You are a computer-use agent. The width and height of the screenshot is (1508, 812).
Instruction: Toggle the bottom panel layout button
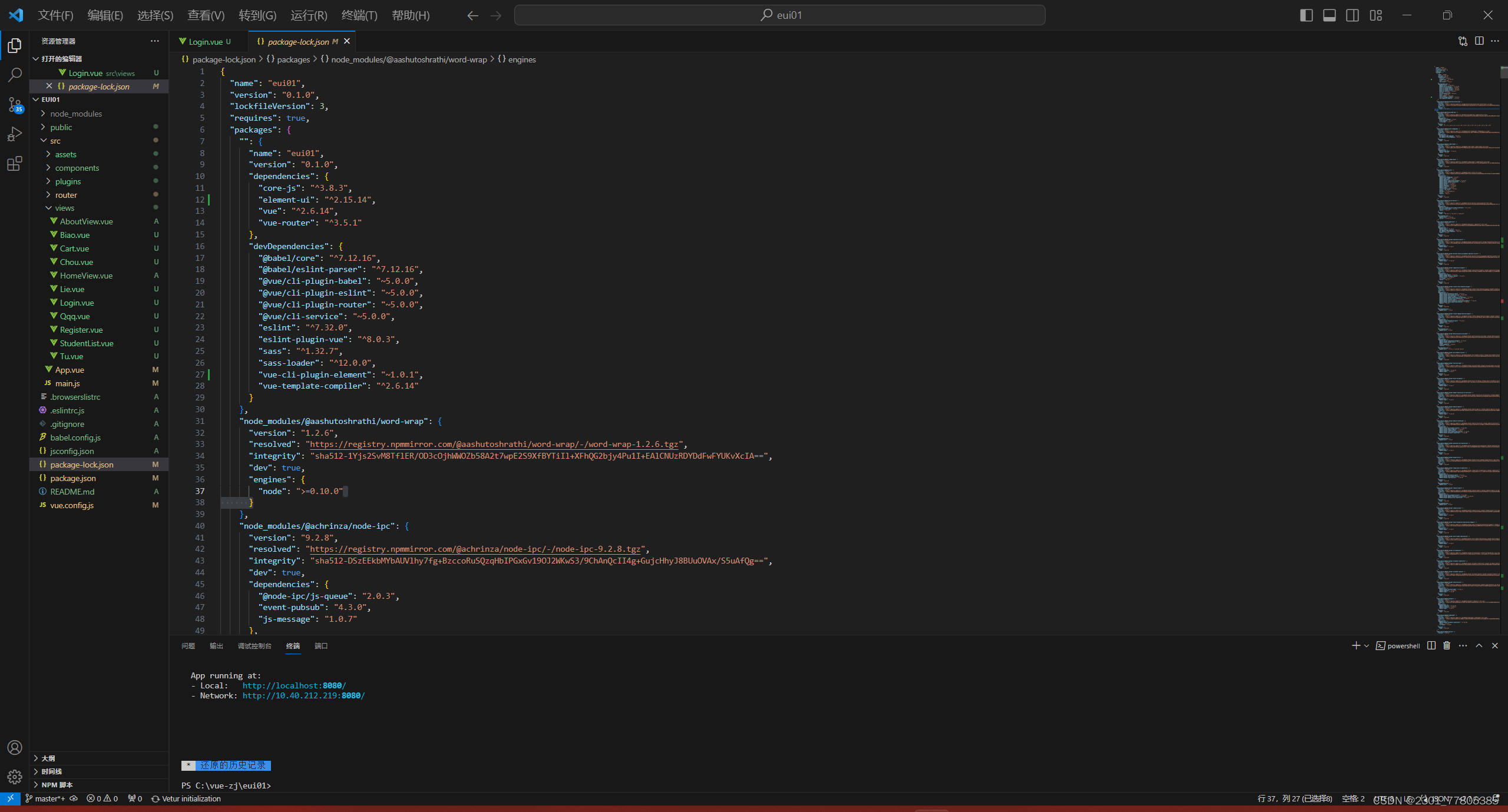click(x=1330, y=15)
